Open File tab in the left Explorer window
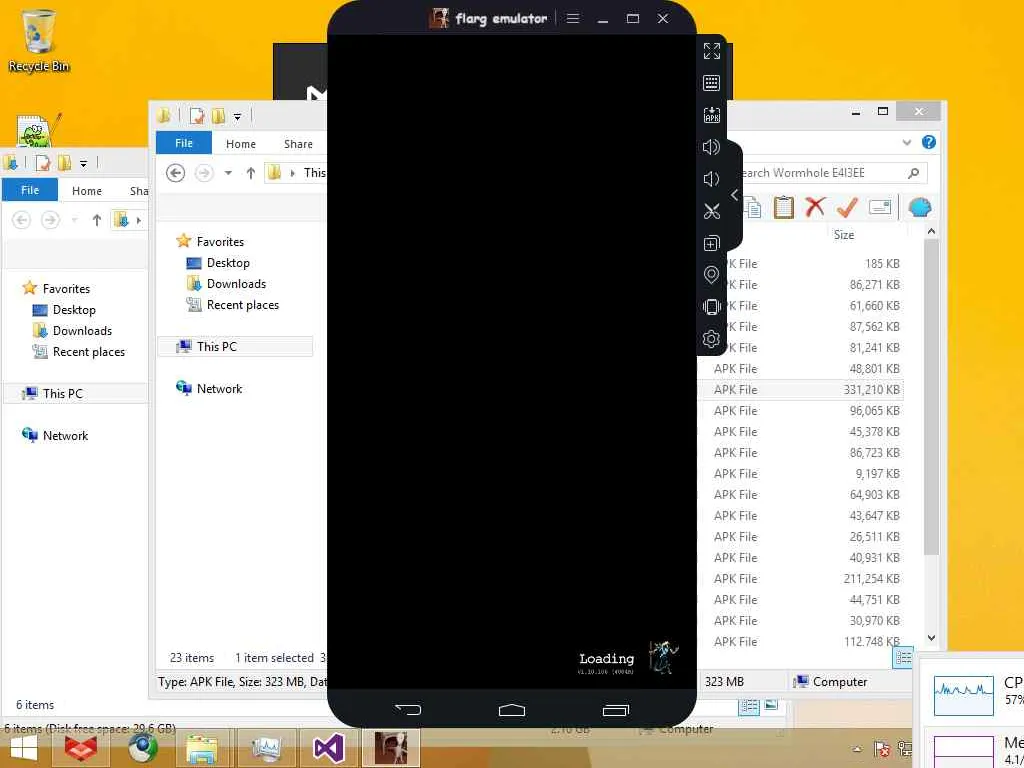1024x768 pixels. tap(30, 190)
